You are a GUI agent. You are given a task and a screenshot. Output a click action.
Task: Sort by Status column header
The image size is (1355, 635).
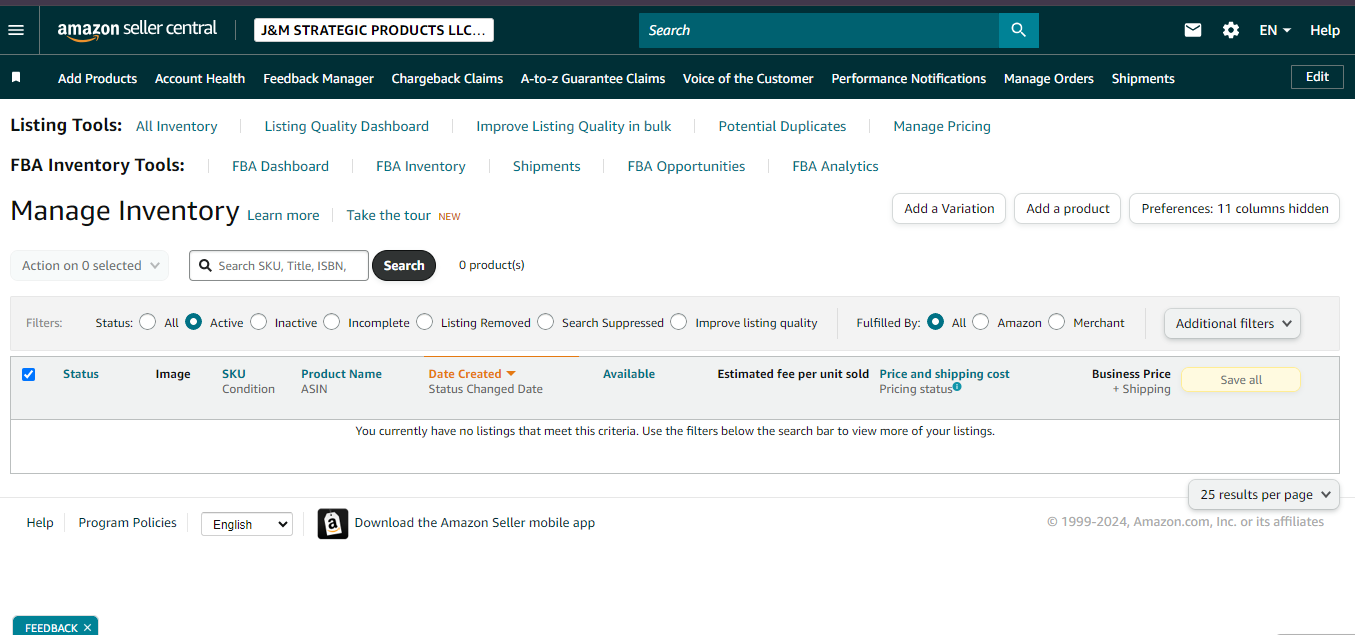pyautogui.click(x=81, y=374)
